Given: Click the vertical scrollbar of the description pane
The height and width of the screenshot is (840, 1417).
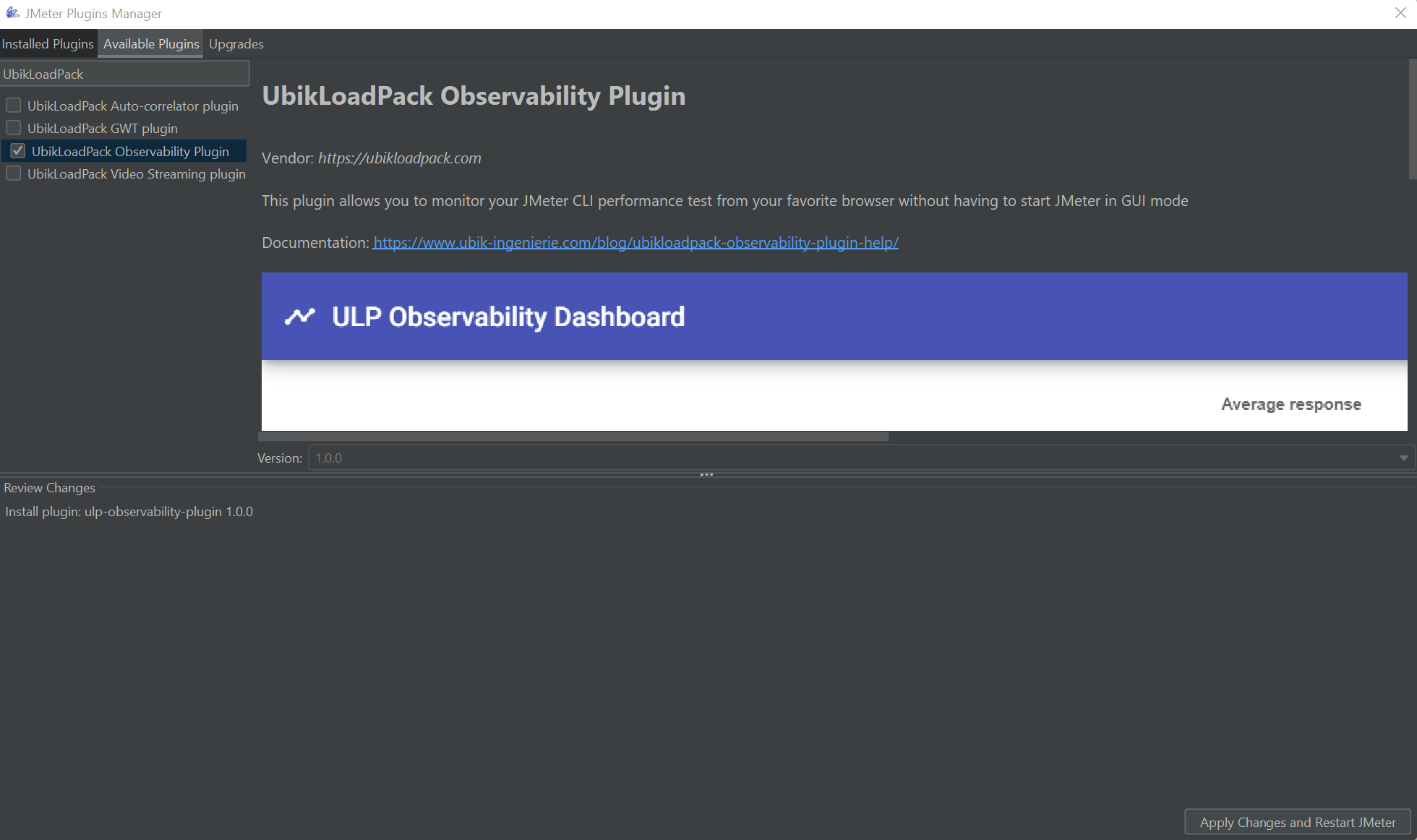Looking at the screenshot, I should 1413,119.
